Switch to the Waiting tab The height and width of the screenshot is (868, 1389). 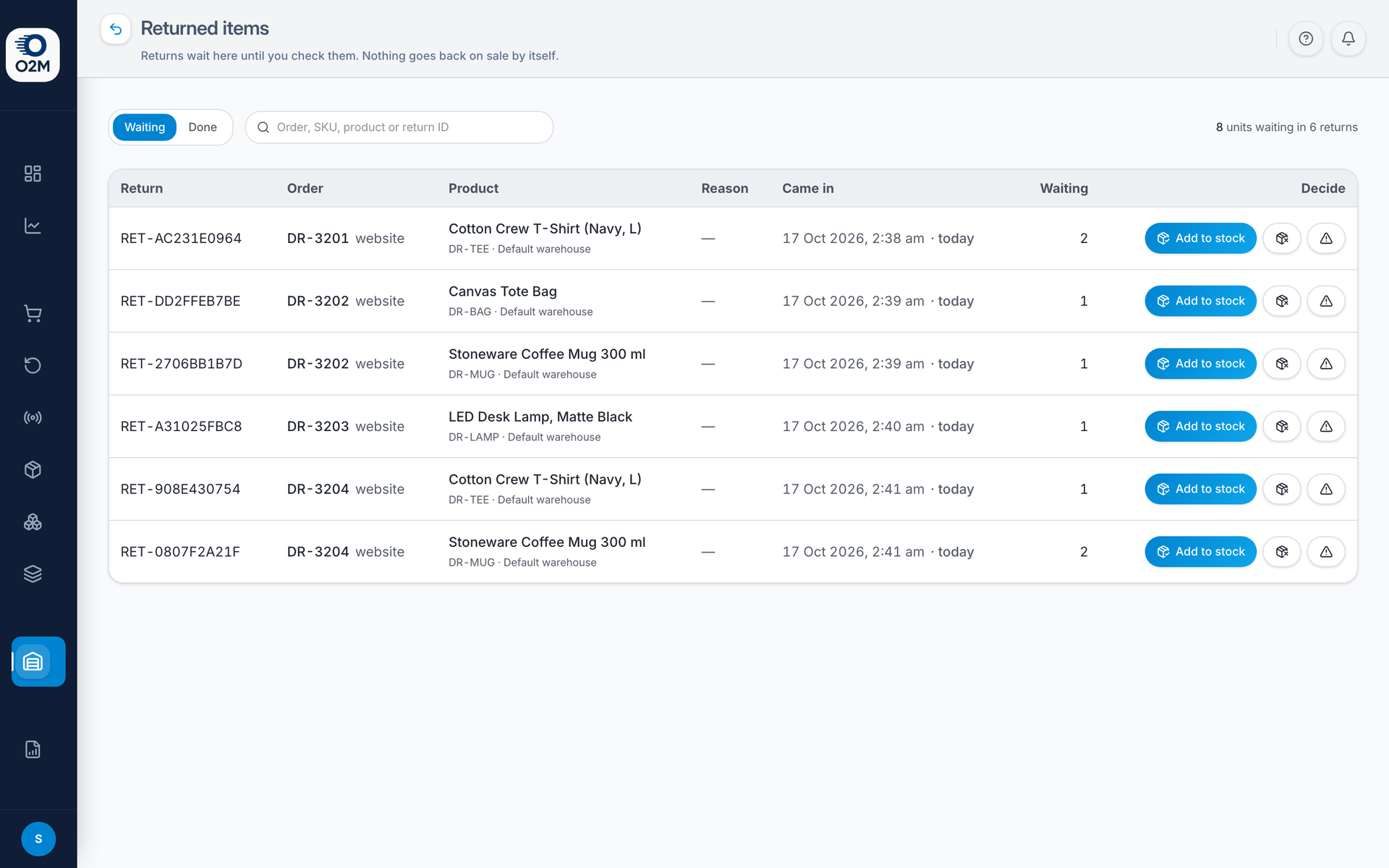point(145,127)
